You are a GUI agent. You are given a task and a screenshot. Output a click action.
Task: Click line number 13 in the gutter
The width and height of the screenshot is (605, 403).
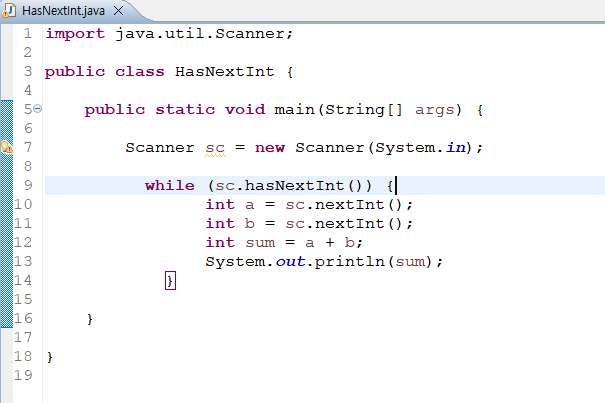click(x=23, y=261)
